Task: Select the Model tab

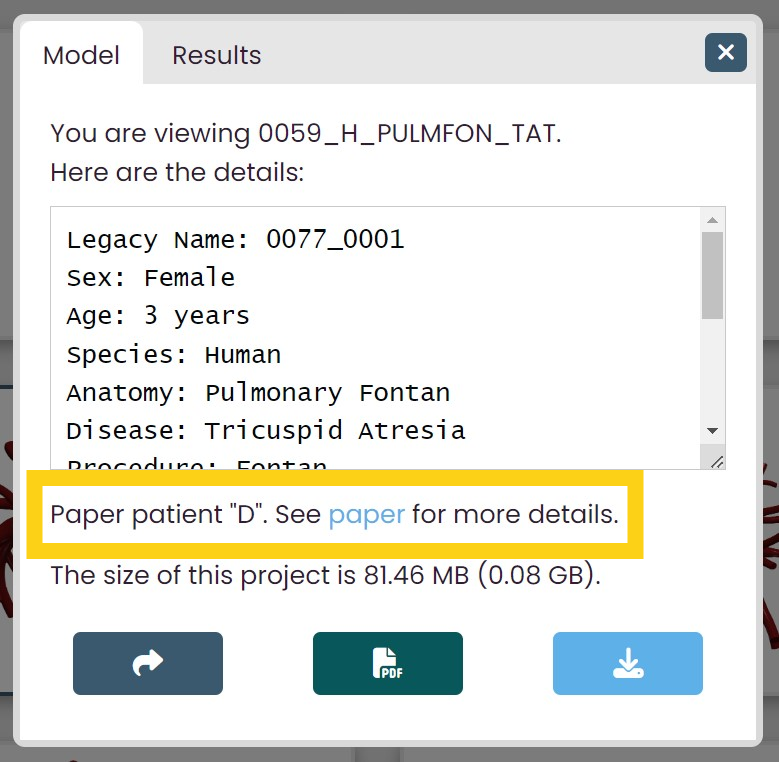Action: click(81, 55)
